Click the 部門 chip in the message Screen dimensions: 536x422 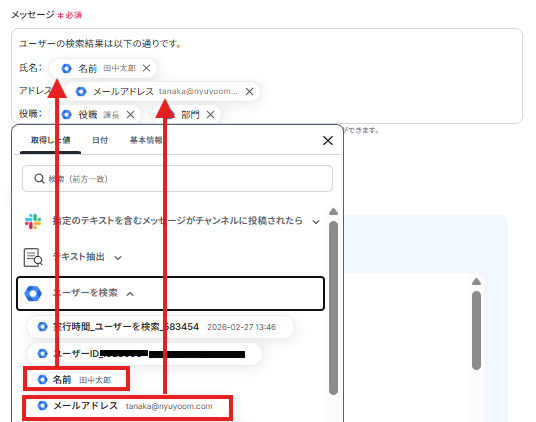[186, 114]
